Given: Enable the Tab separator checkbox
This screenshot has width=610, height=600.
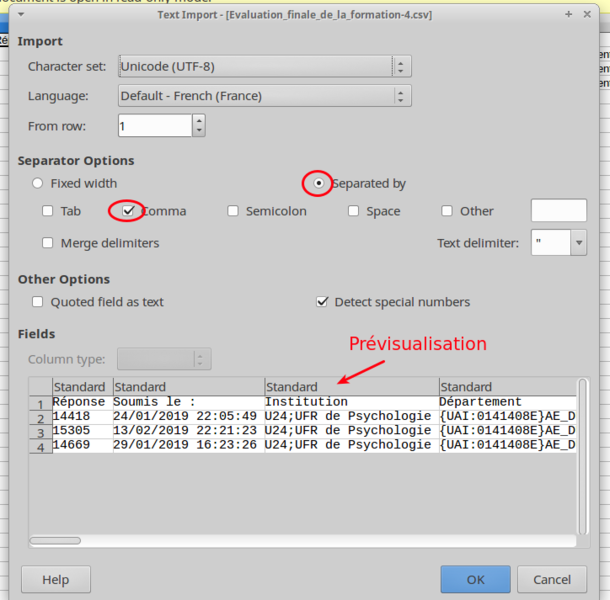Looking at the screenshot, I should tap(48, 211).
